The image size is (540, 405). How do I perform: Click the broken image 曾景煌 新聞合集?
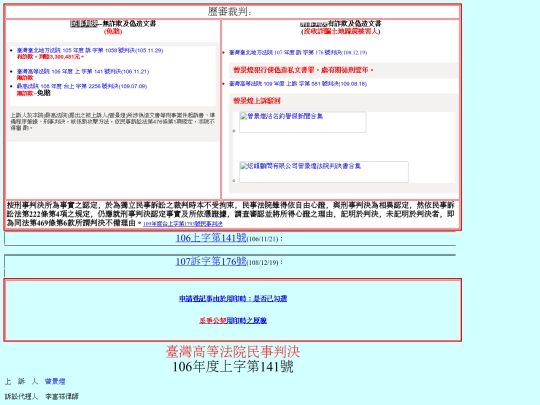(x=302, y=122)
